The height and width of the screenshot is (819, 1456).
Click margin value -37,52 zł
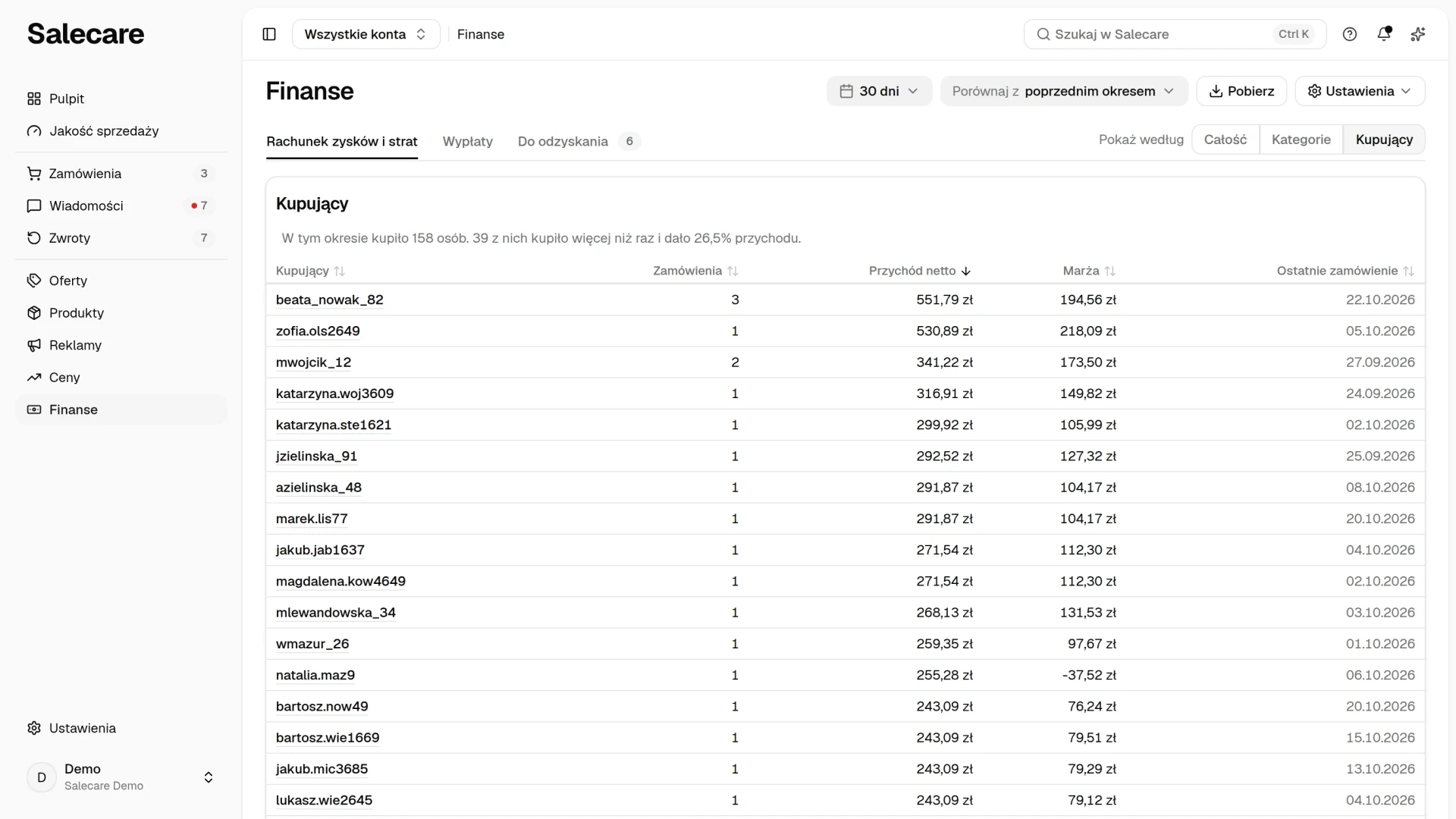point(1089,675)
